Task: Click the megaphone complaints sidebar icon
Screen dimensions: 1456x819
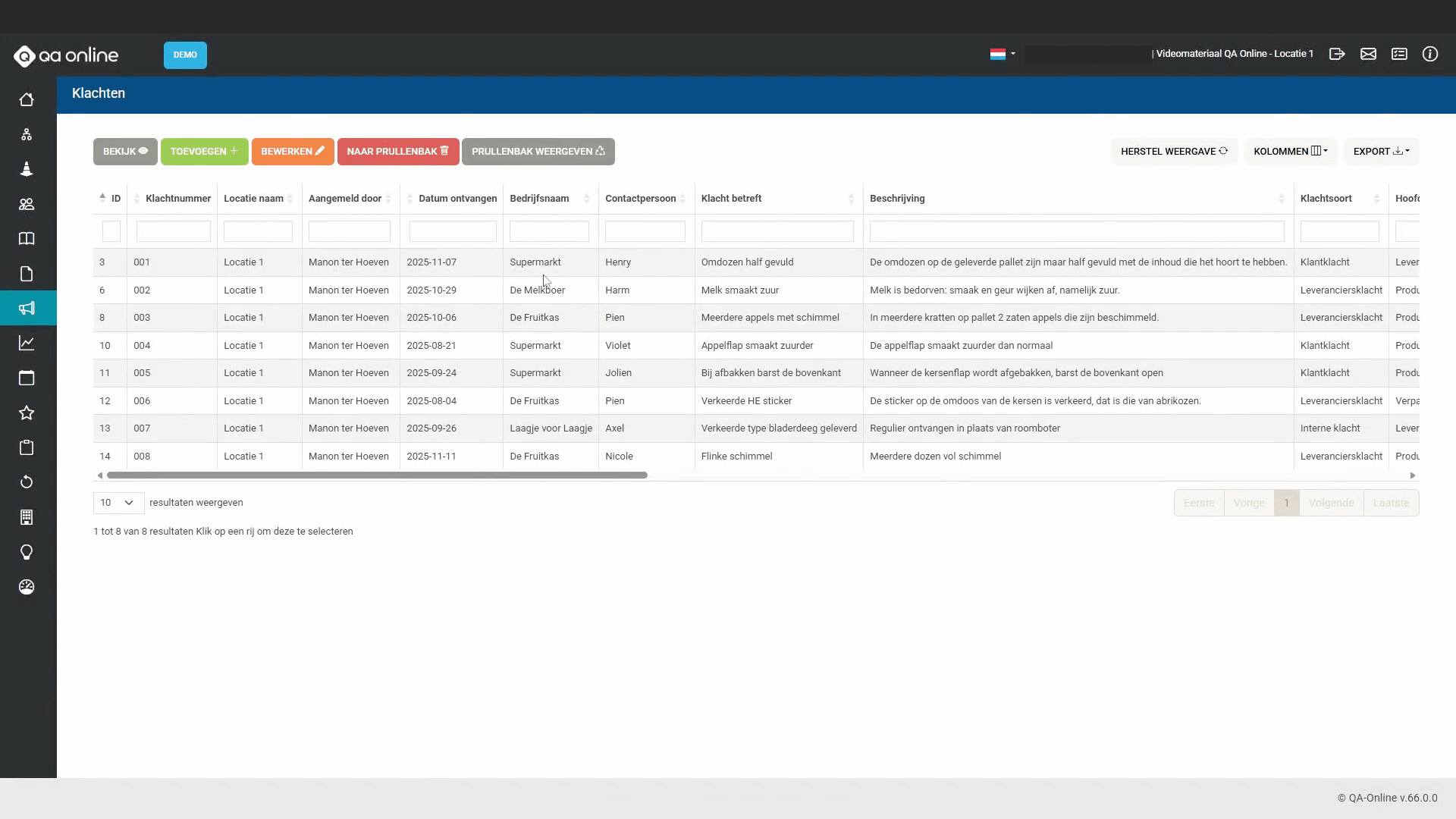Action: click(27, 308)
